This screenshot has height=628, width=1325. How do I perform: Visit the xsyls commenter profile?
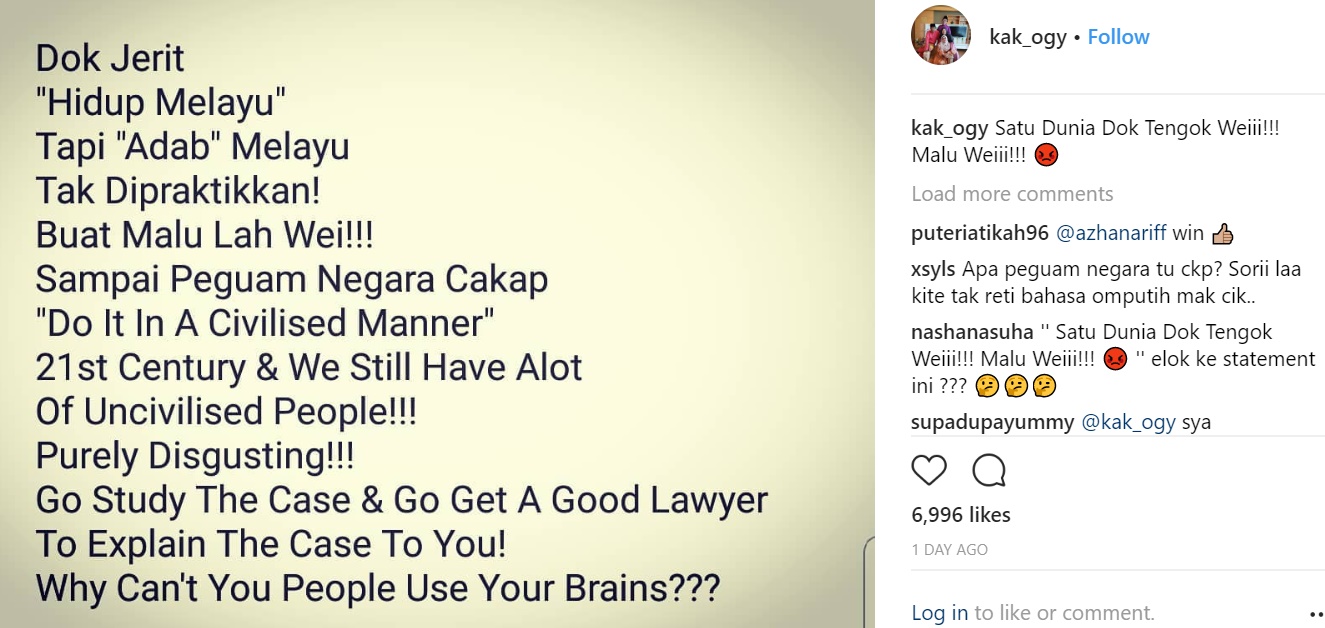[933, 270]
